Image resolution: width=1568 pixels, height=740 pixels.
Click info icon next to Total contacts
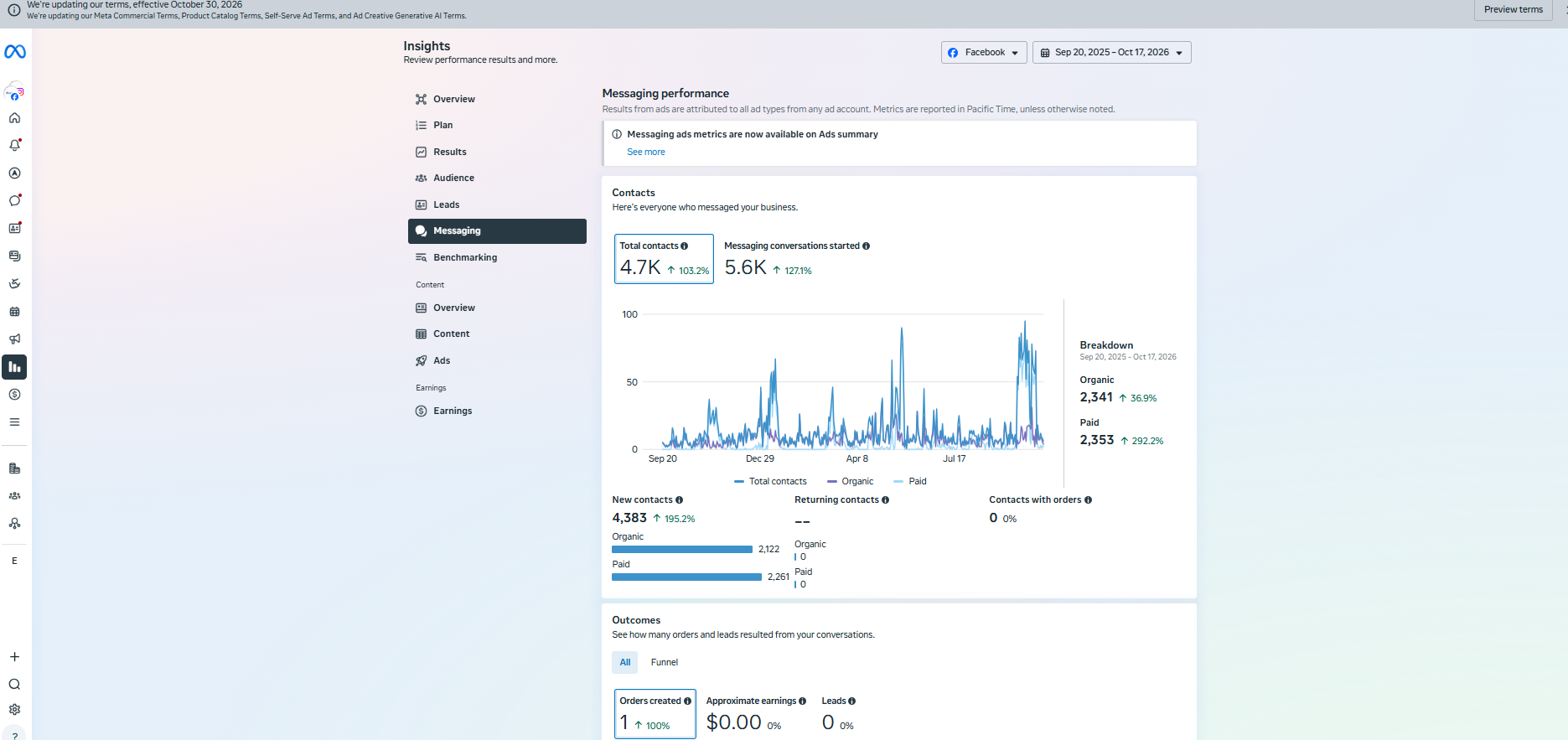click(x=685, y=246)
